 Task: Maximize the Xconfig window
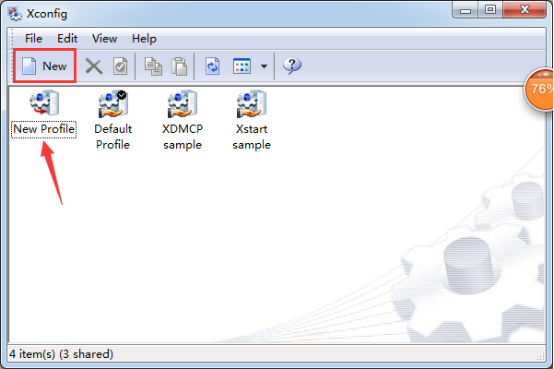point(490,11)
